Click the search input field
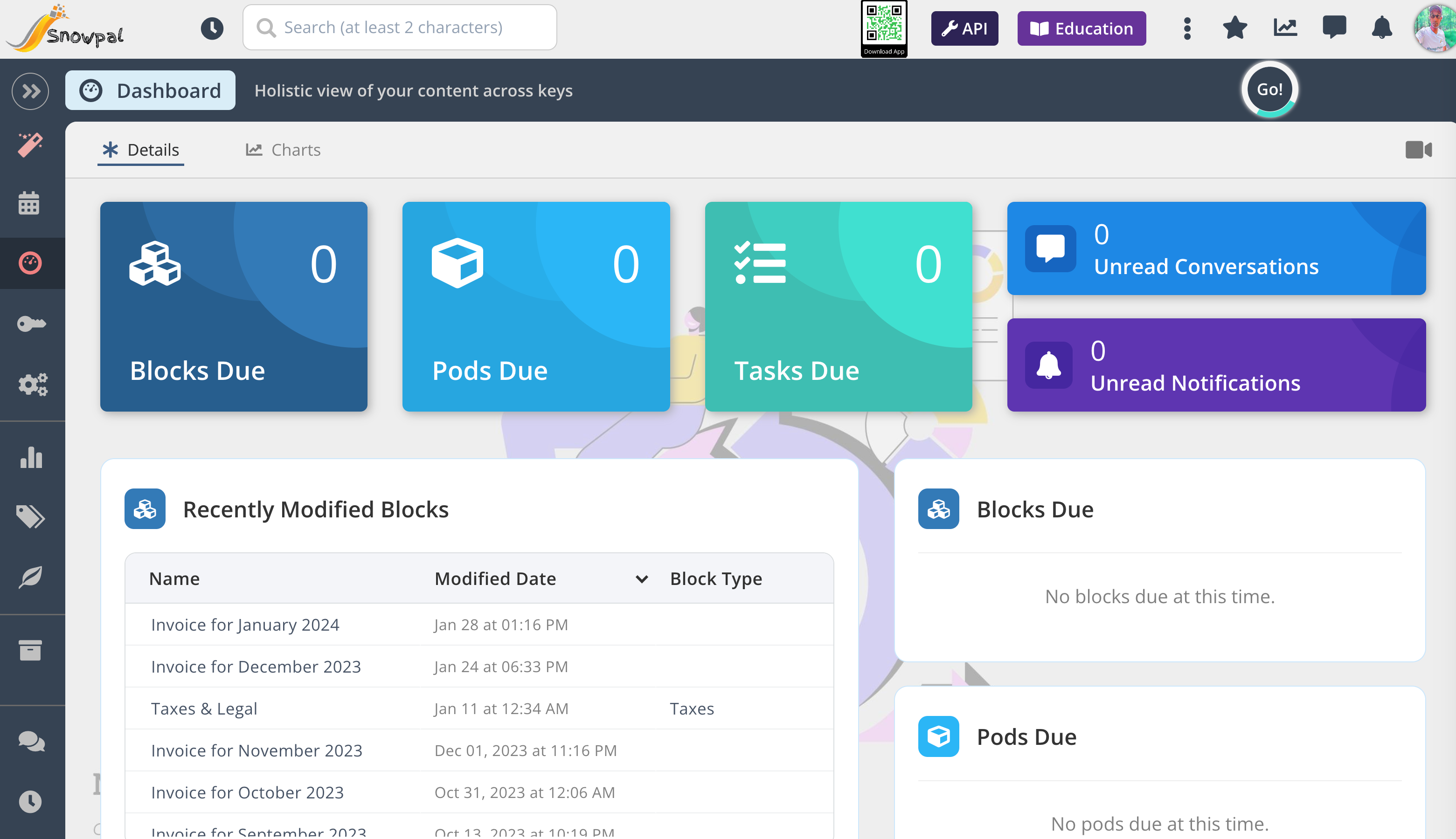The width and height of the screenshot is (1456, 839). coord(400,27)
